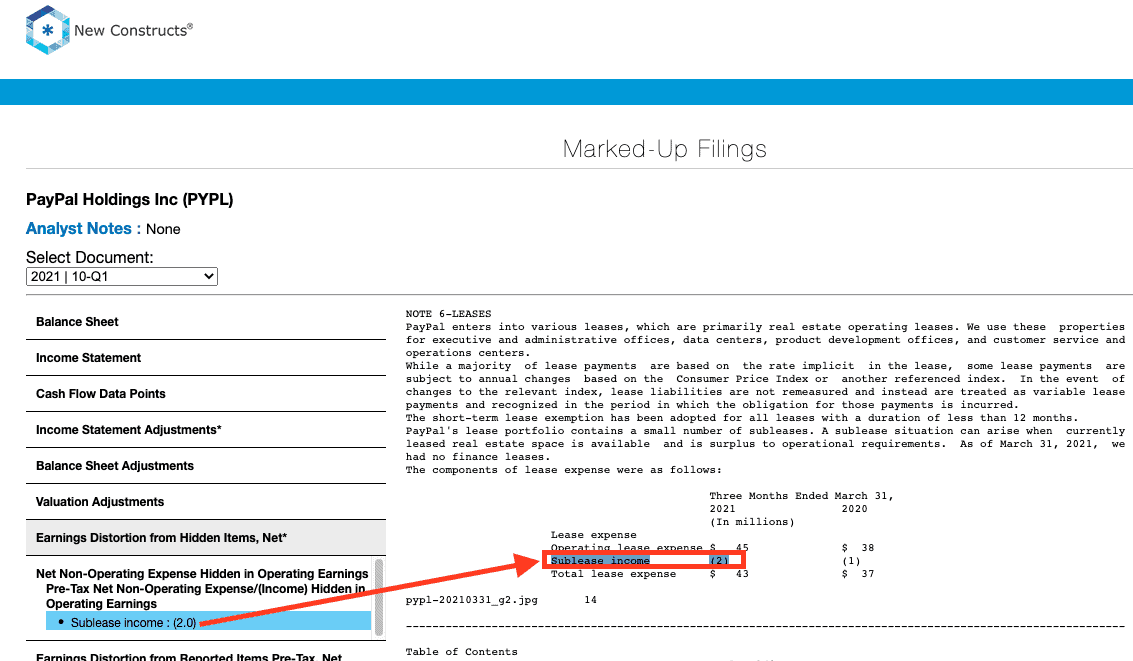Select Cash Flow Data Points
1133x661 pixels.
206,394
